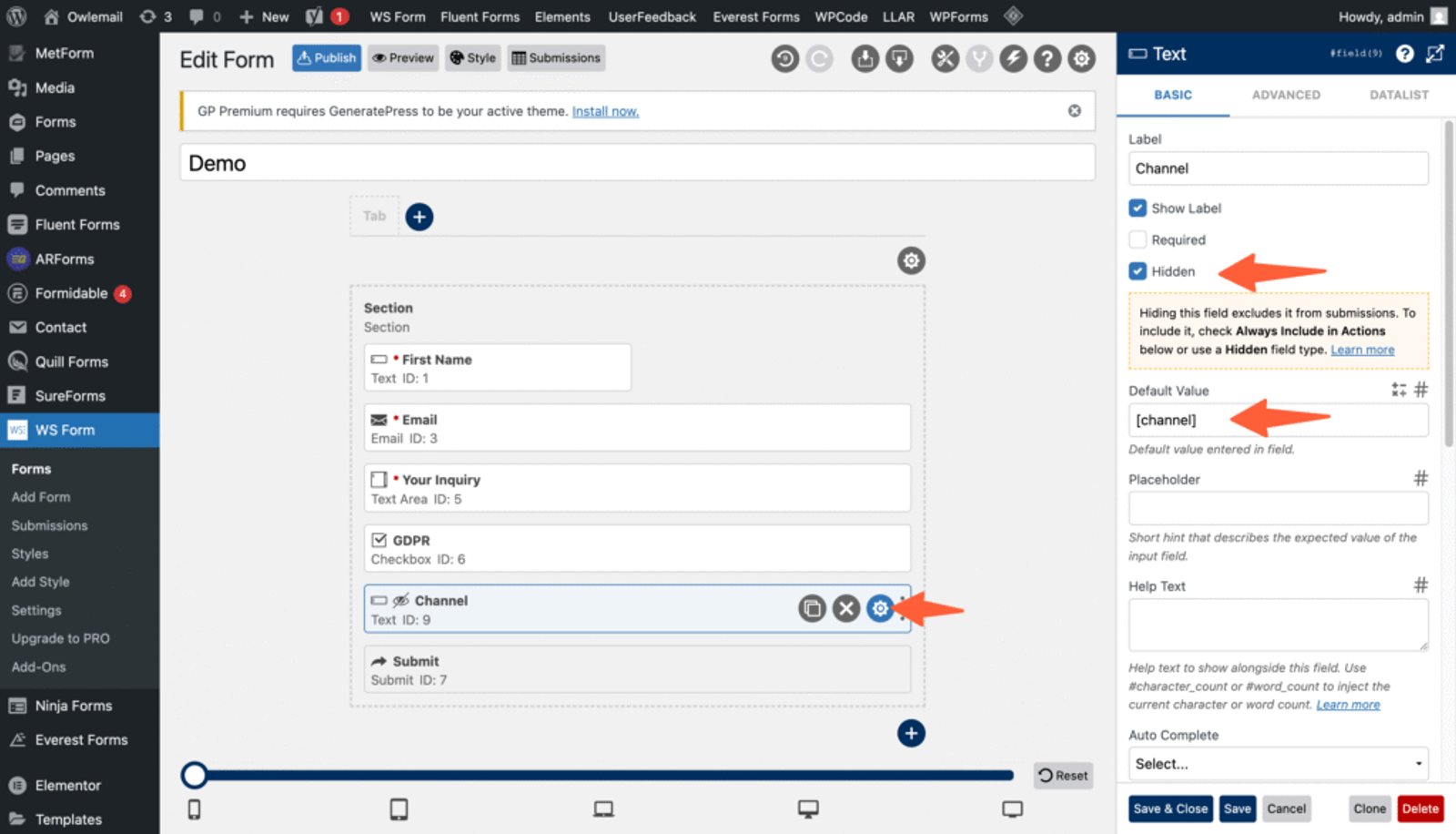
Task: Select the Email field in the form
Action: coord(637,428)
